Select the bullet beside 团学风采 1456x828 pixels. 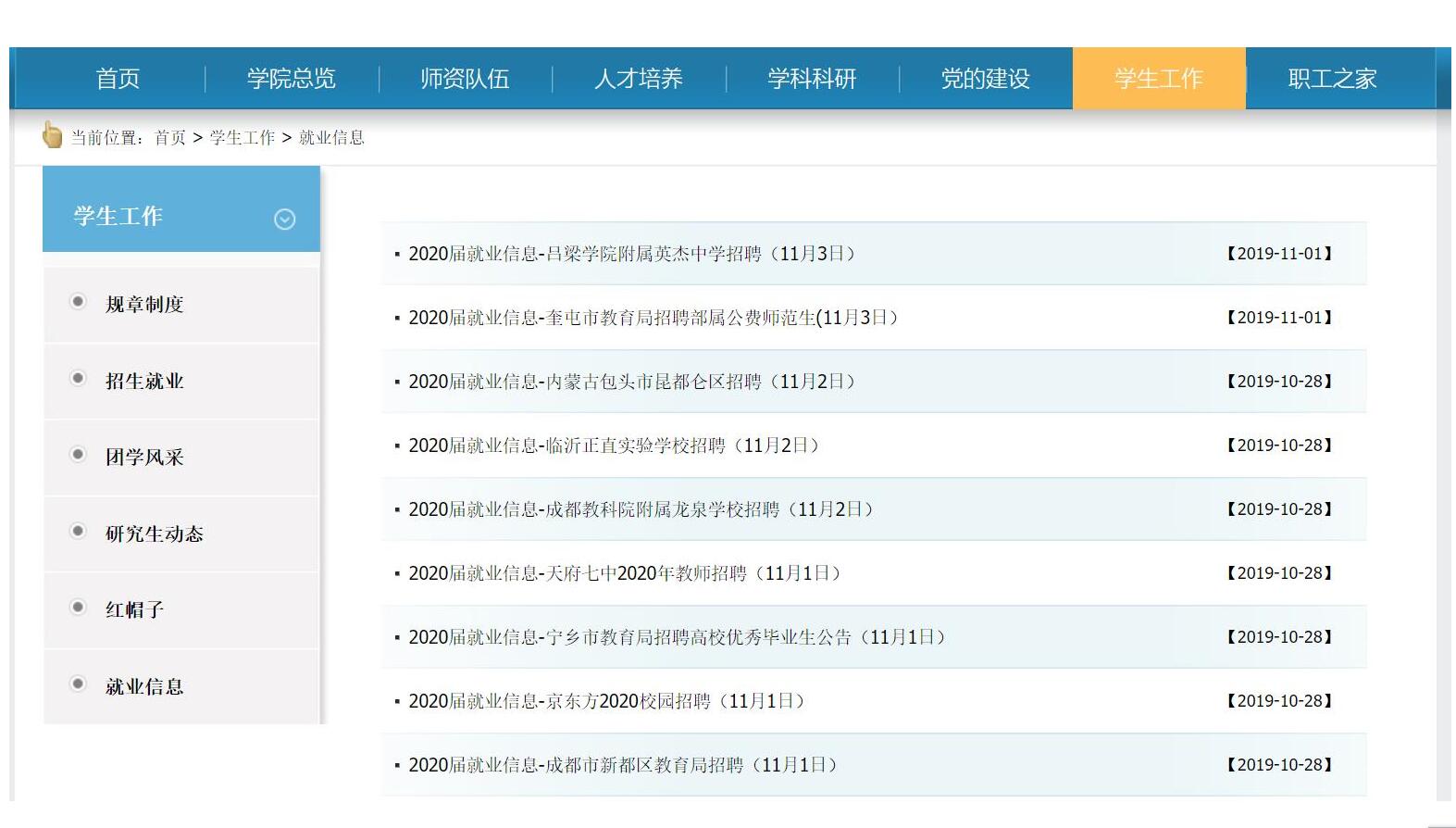[x=78, y=455]
